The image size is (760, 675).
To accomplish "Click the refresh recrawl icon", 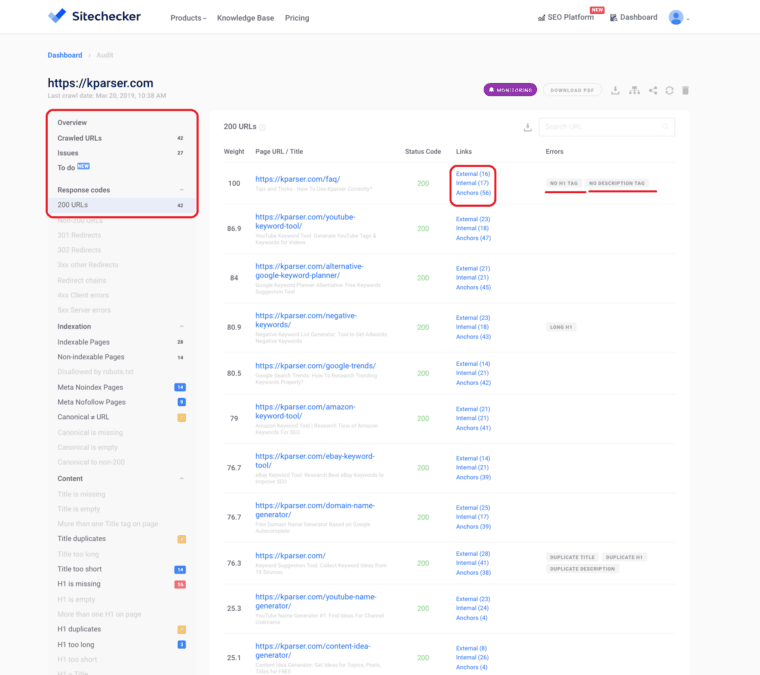I will (x=670, y=90).
